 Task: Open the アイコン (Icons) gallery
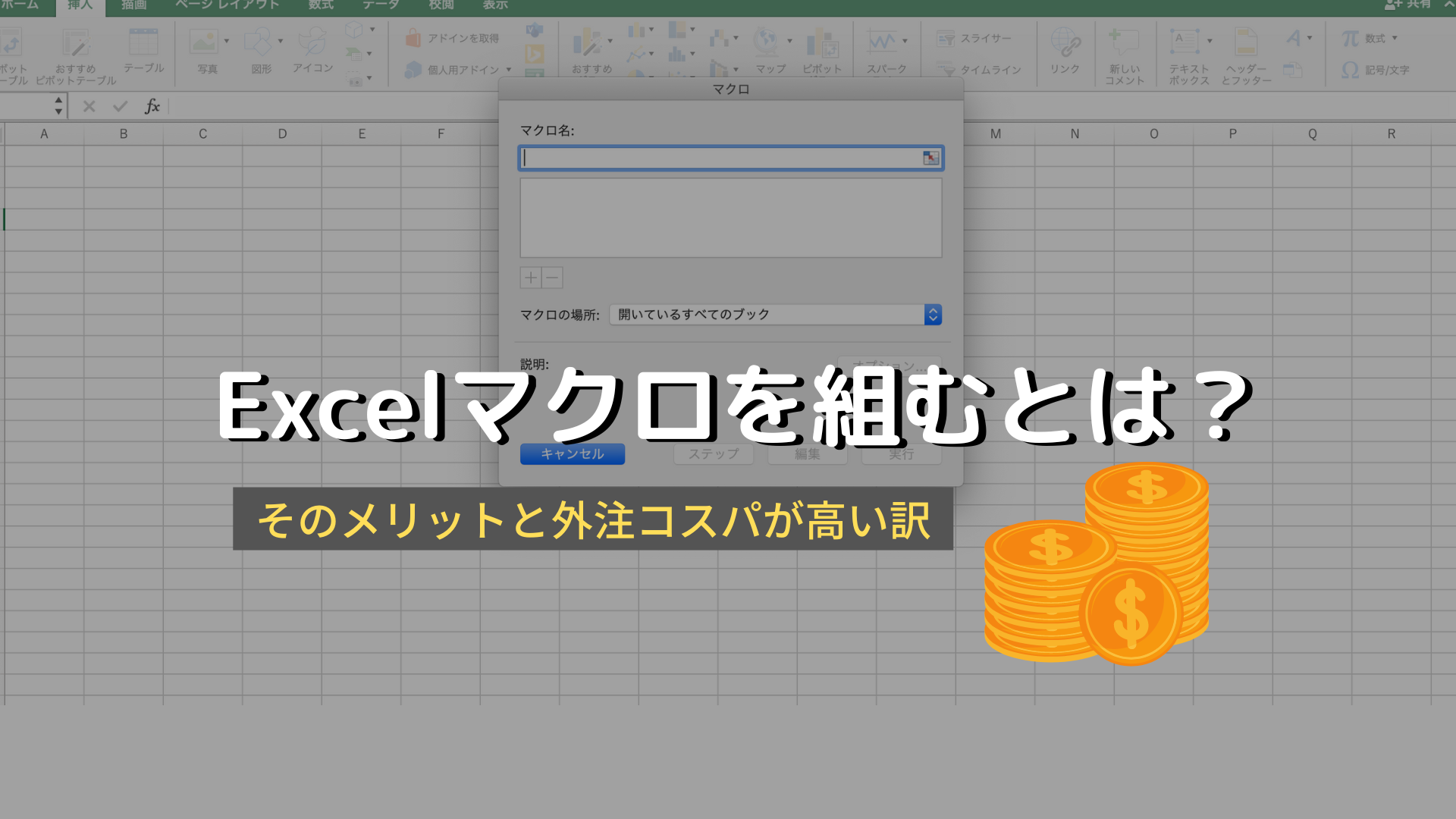point(312,42)
